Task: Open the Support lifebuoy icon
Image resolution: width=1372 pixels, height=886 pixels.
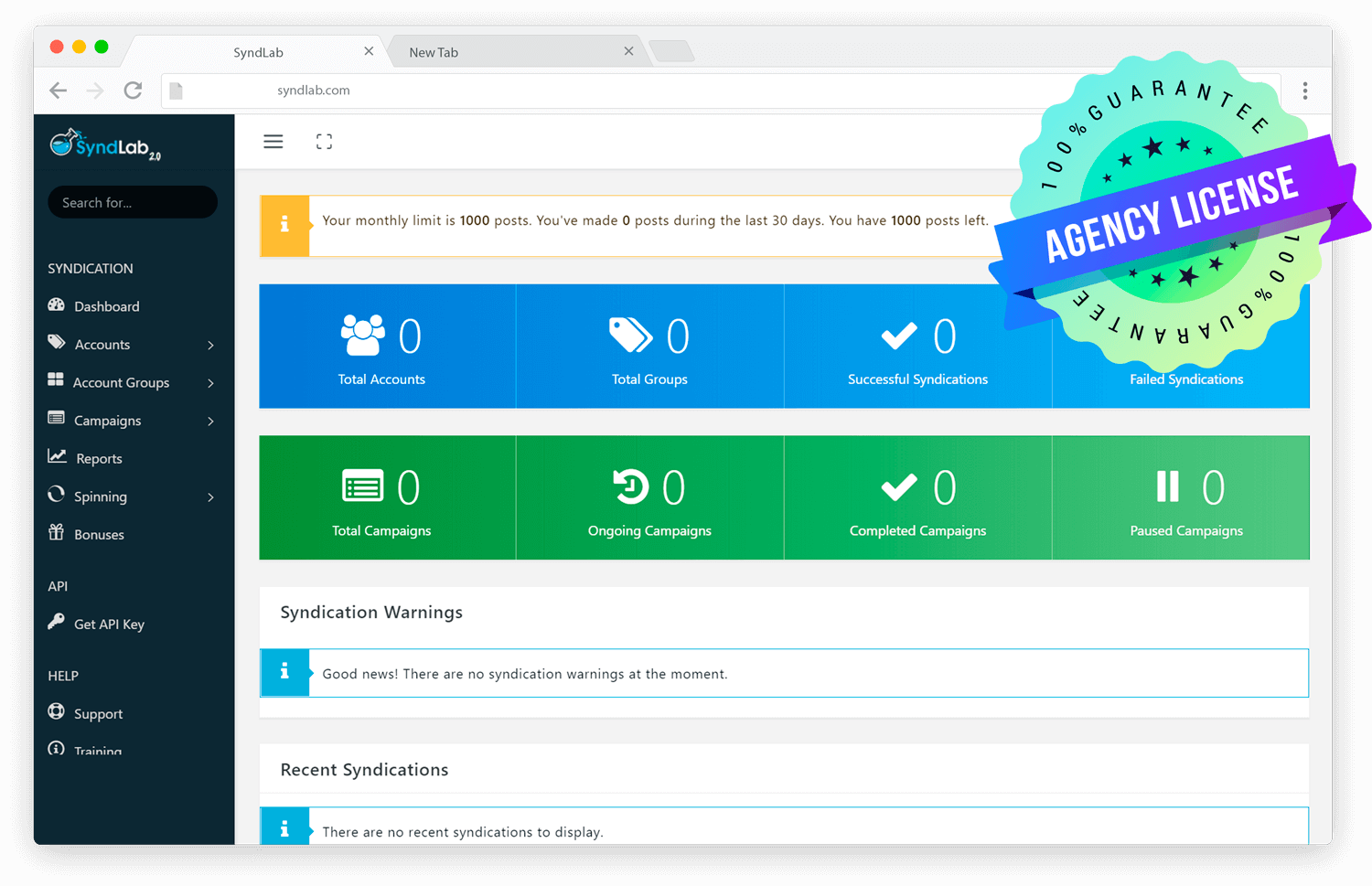Action: tap(57, 711)
